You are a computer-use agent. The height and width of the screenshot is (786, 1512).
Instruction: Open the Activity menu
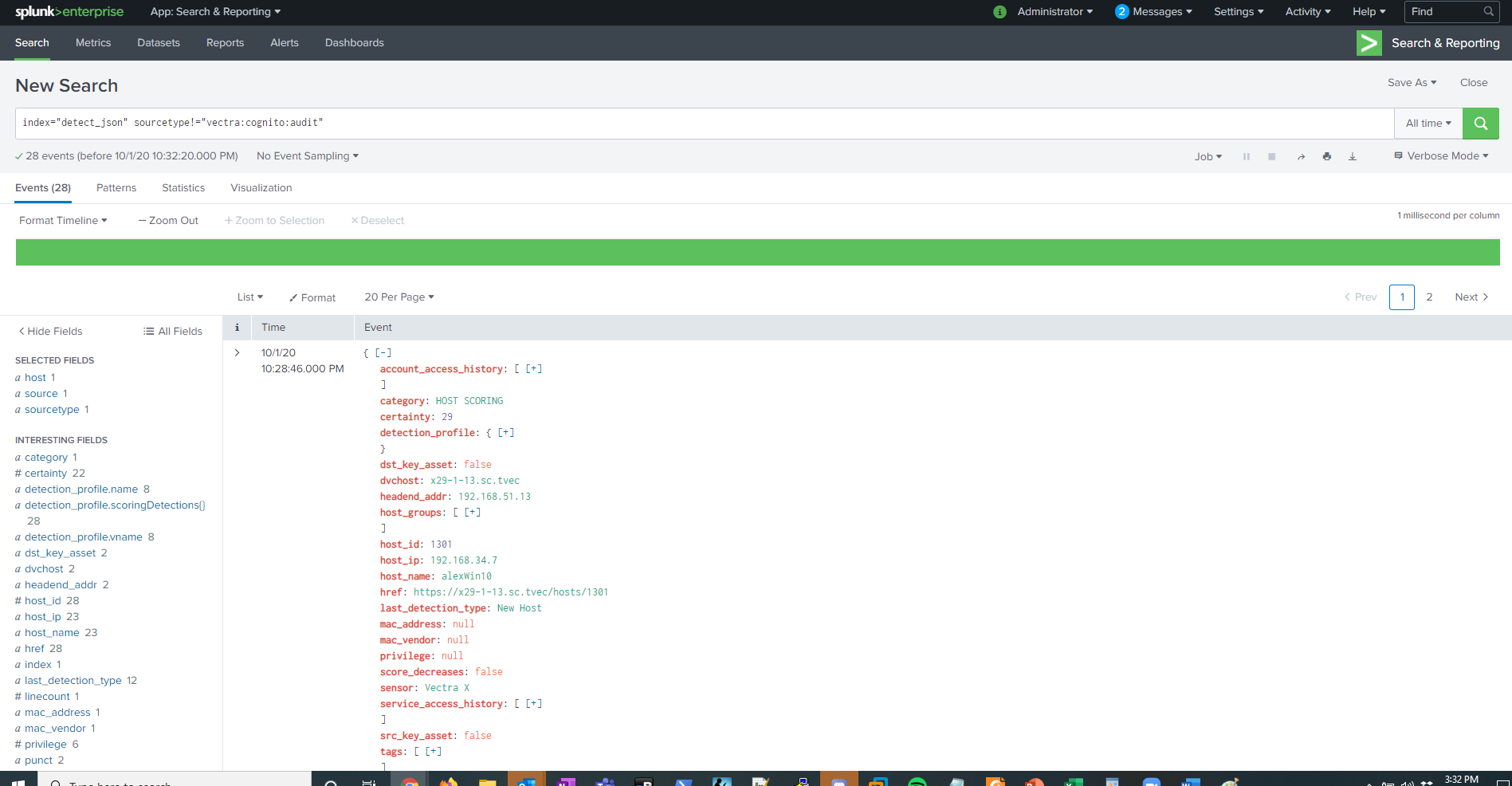pos(1308,12)
